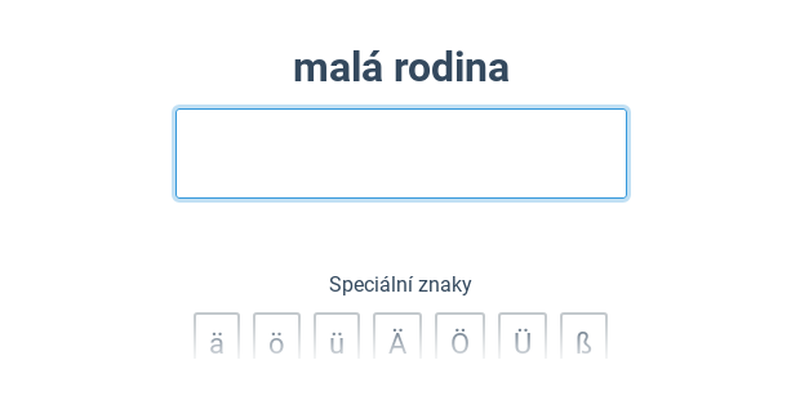Select the special characters section title
Viewport: 800px width, 400px height.
click(x=400, y=284)
